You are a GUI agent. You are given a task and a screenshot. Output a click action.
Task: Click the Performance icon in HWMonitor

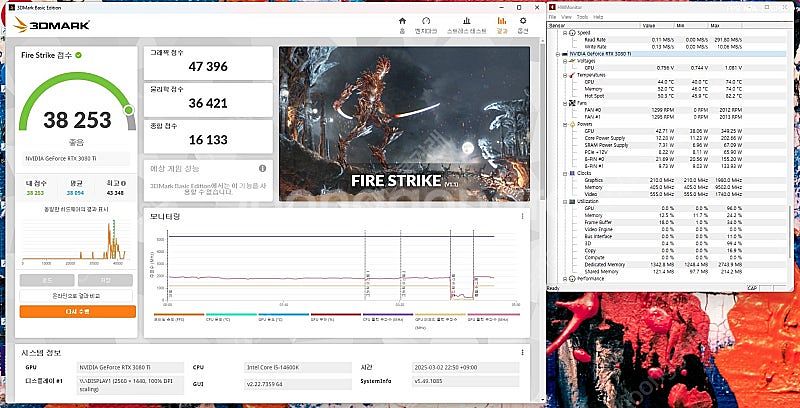(572, 279)
